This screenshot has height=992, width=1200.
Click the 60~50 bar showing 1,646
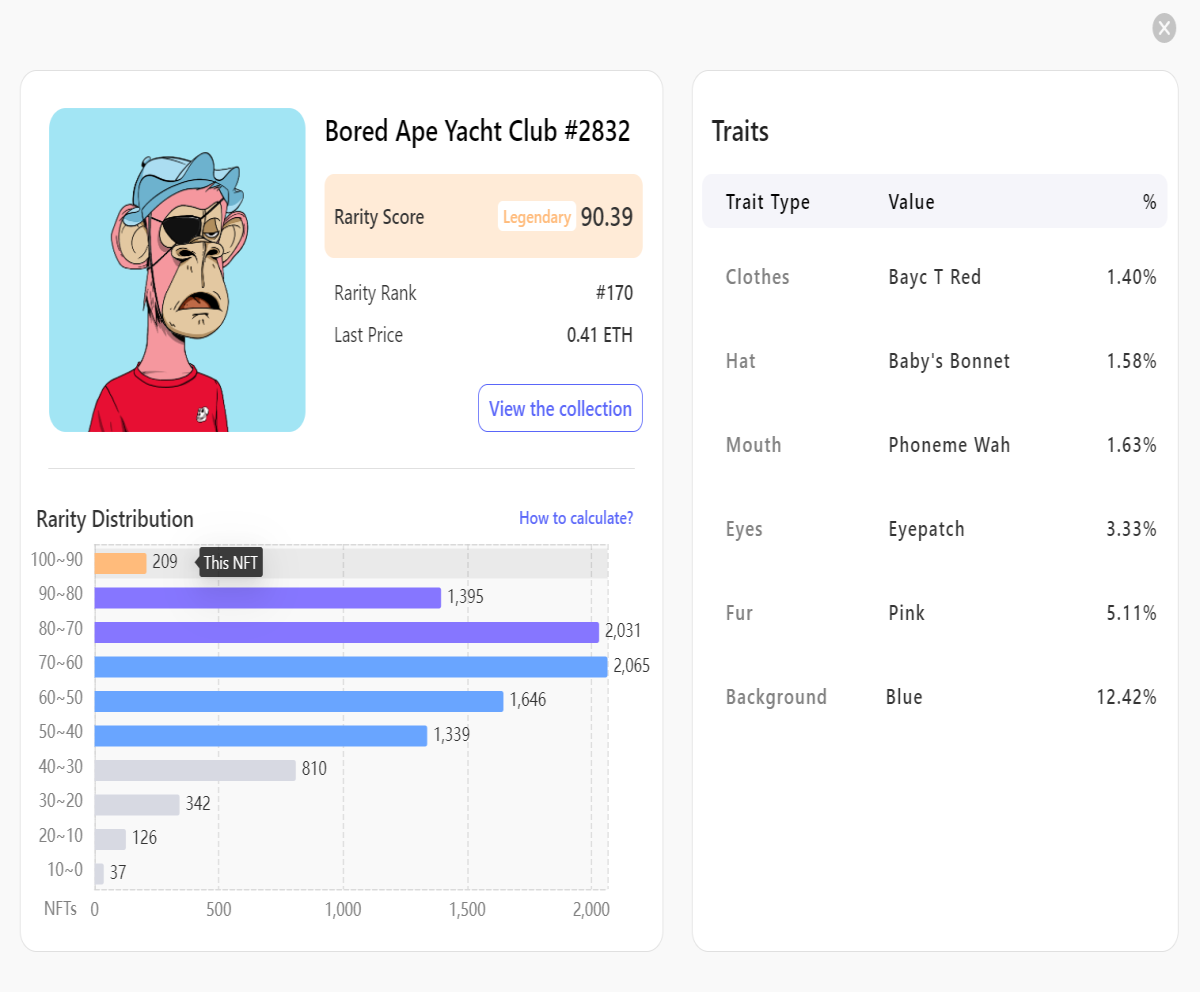(299, 701)
